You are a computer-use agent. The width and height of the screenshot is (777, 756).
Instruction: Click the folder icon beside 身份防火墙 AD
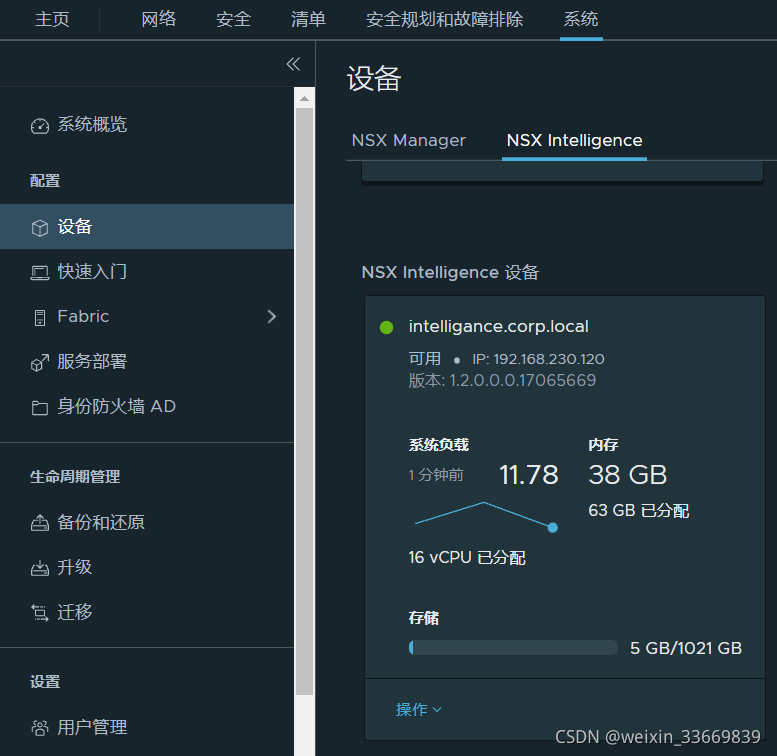tap(40, 408)
